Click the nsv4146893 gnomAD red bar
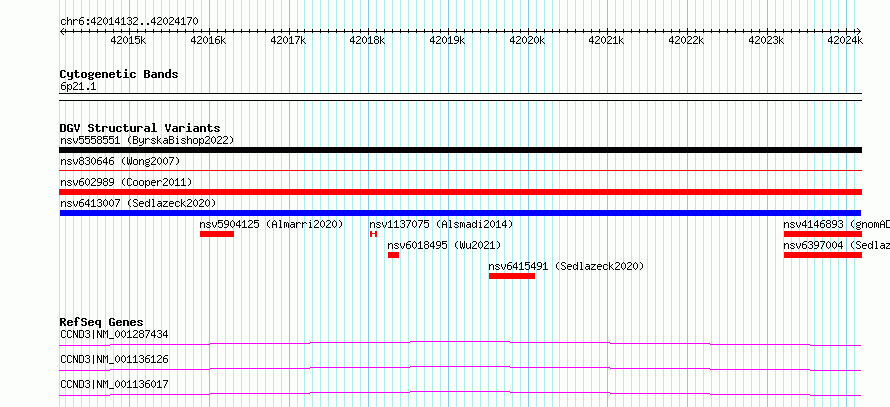The image size is (890, 407). click(823, 234)
